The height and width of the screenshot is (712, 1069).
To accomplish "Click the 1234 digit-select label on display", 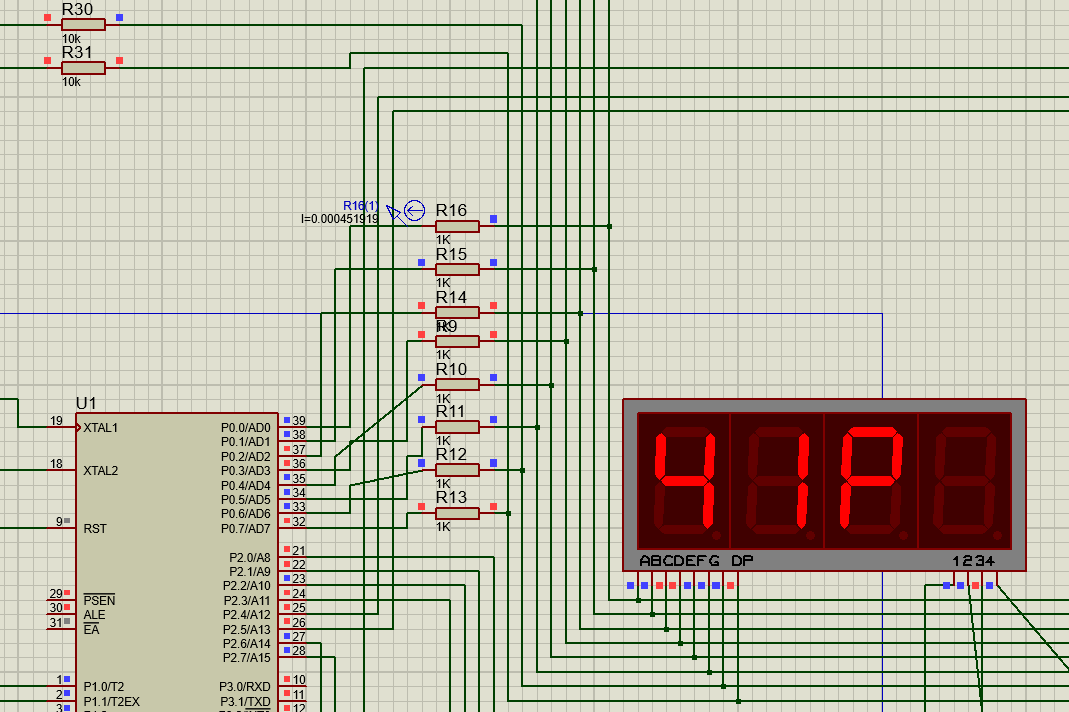I will click(974, 561).
